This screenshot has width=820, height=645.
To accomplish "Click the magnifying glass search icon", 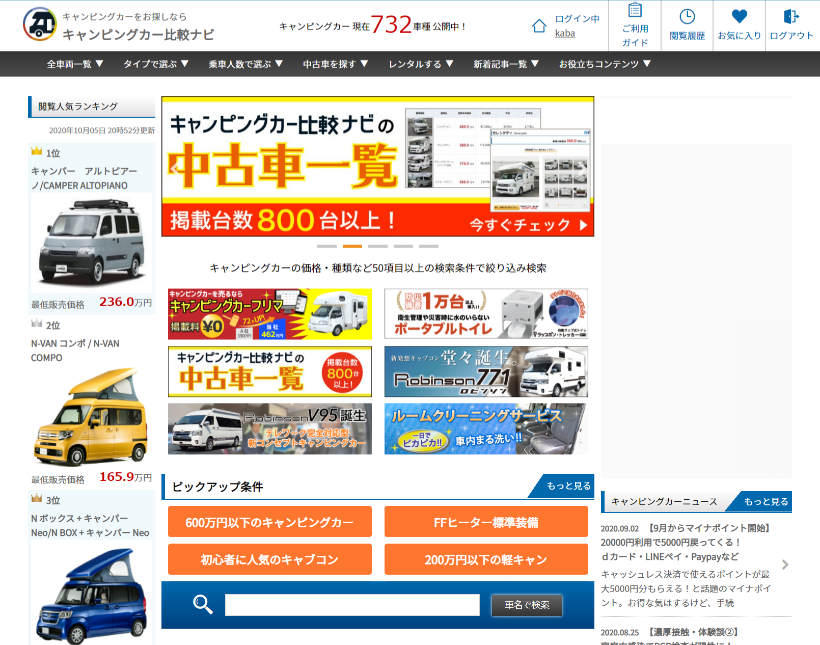I will (203, 604).
